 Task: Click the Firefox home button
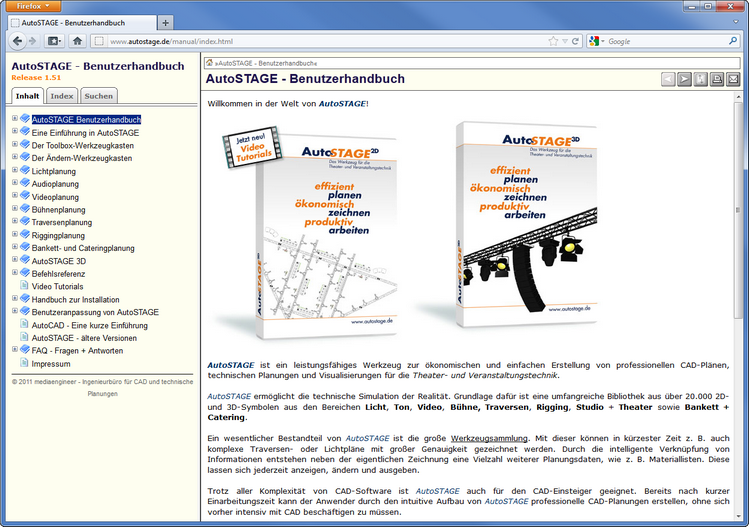point(77,41)
